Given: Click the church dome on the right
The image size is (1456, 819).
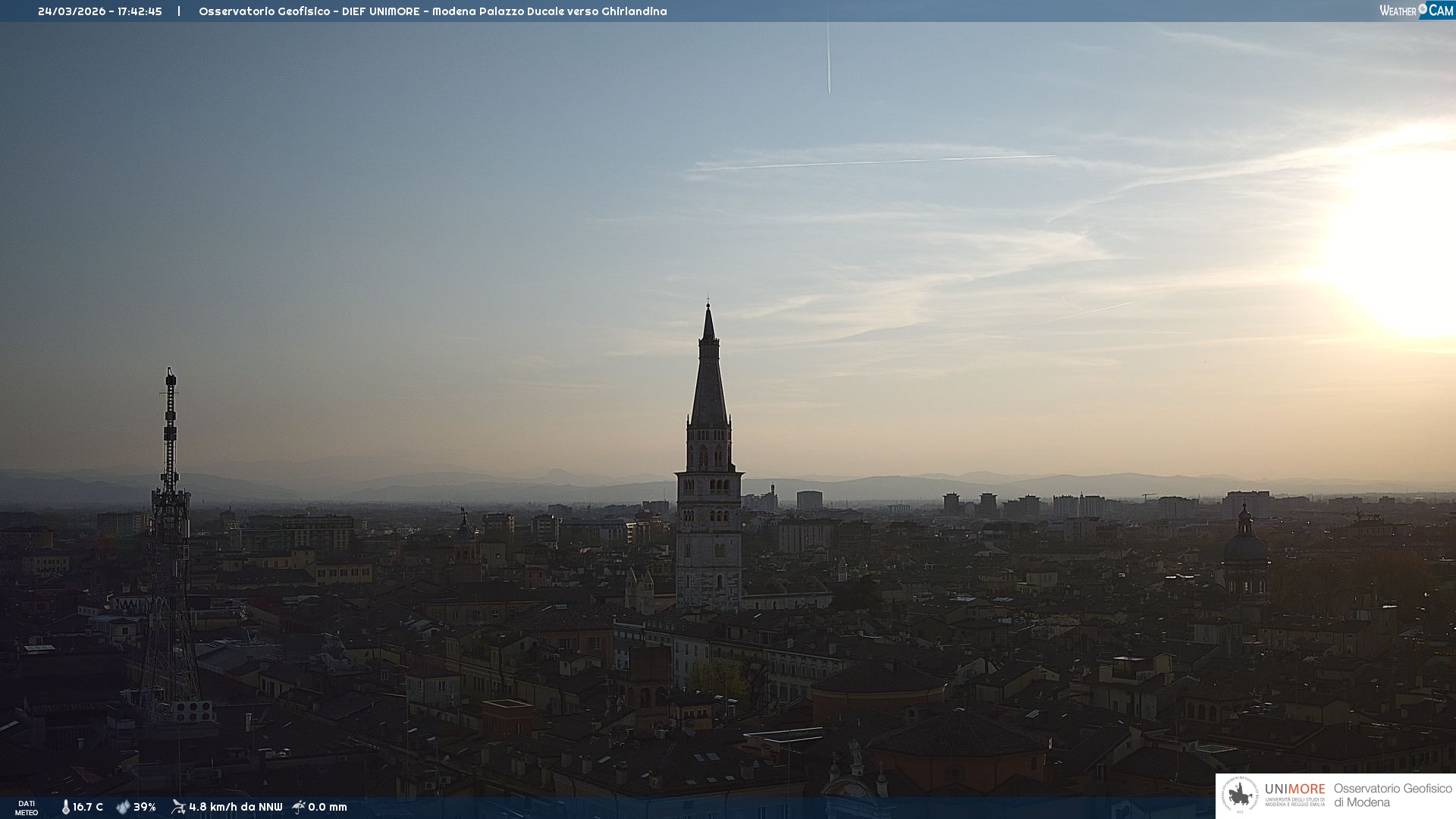Looking at the screenshot, I should (1245, 546).
